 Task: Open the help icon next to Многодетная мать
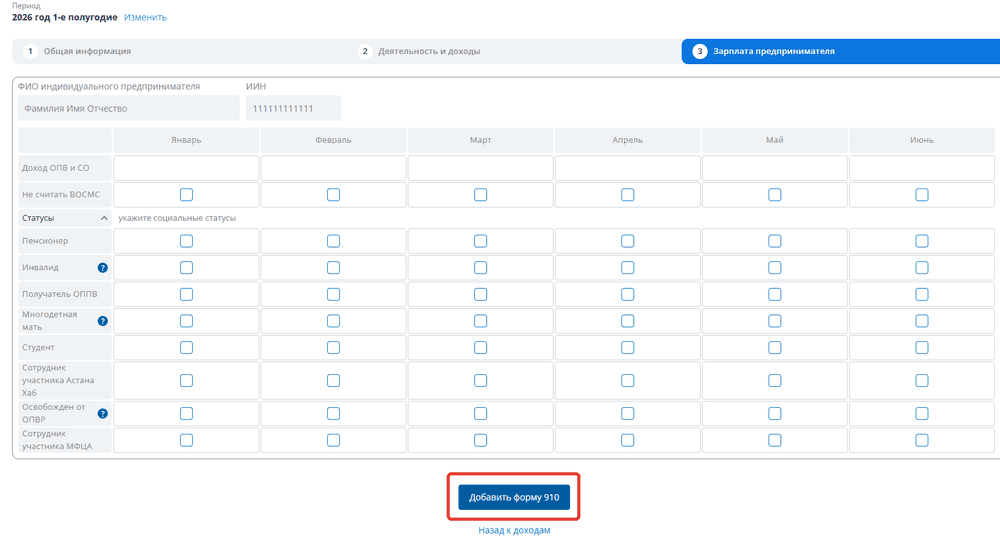[103, 321]
